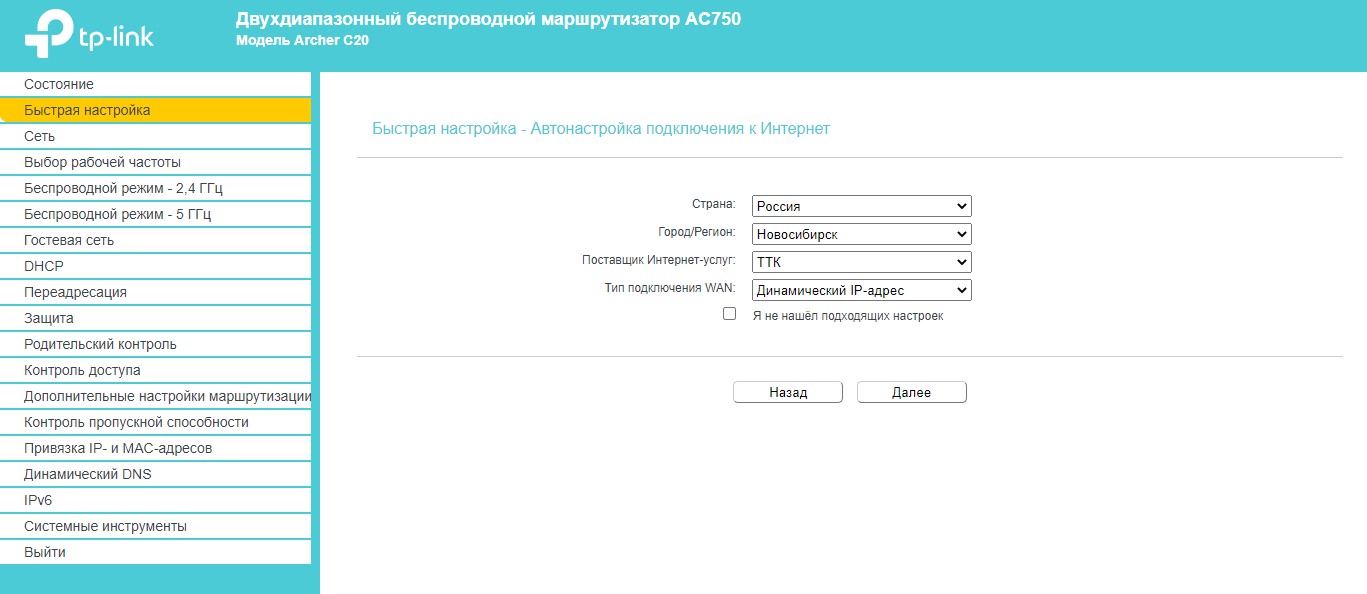Open the Город/Регион dropdown
1367x594 pixels.
[x=861, y=234]
